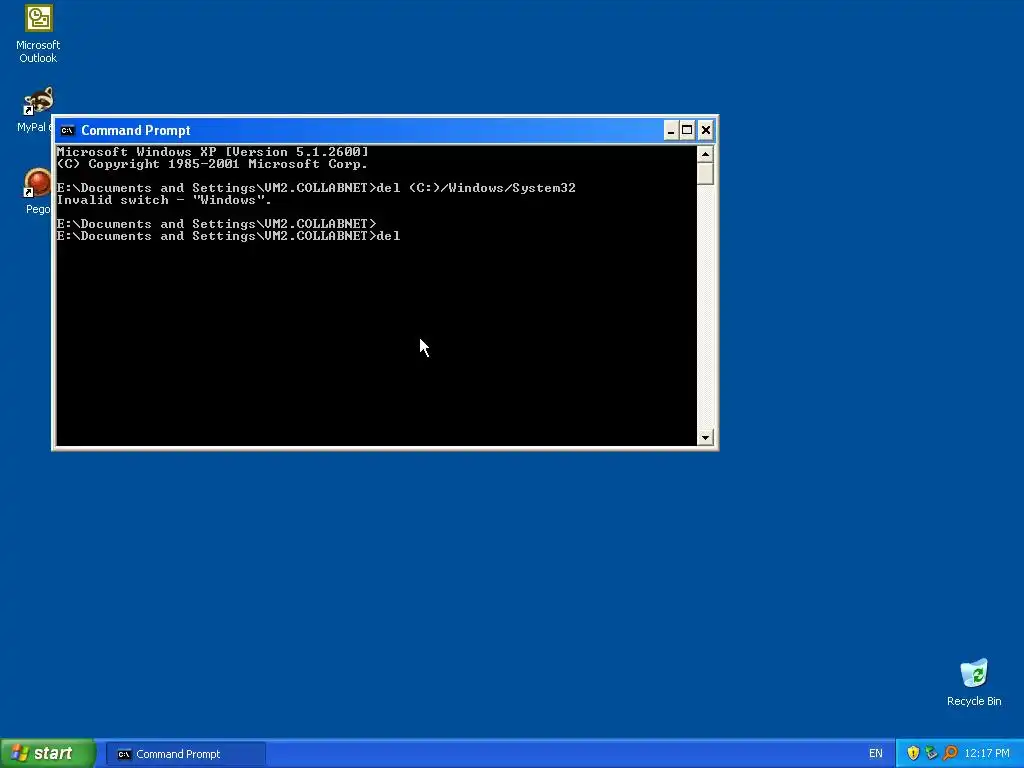Click the EN language indicator
Image resolution: width=1024 pixels, height=768 pixels.
click(x=876, y=754)
